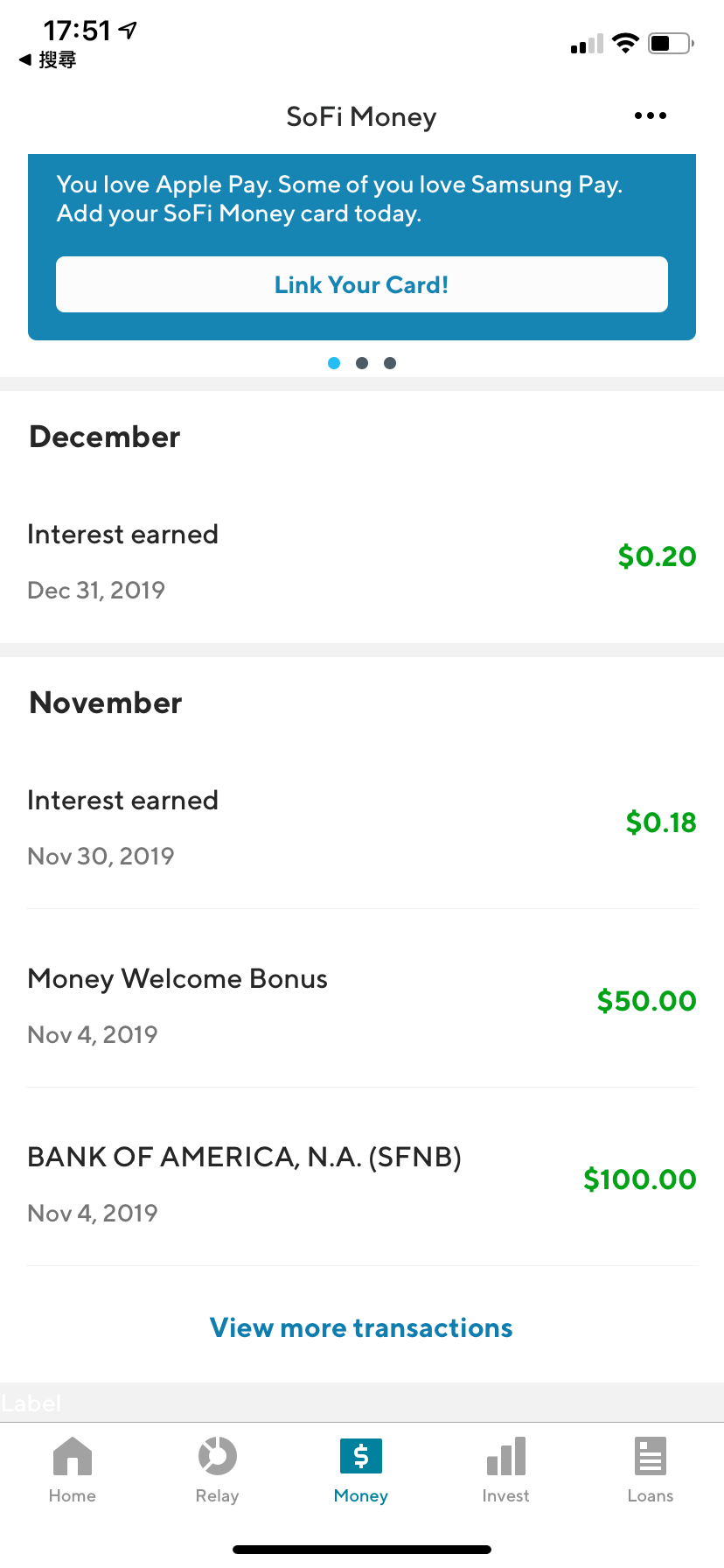The image size is (724, 1568).
Task: Select the Money dollar-sign icon
Action: 361,1457
